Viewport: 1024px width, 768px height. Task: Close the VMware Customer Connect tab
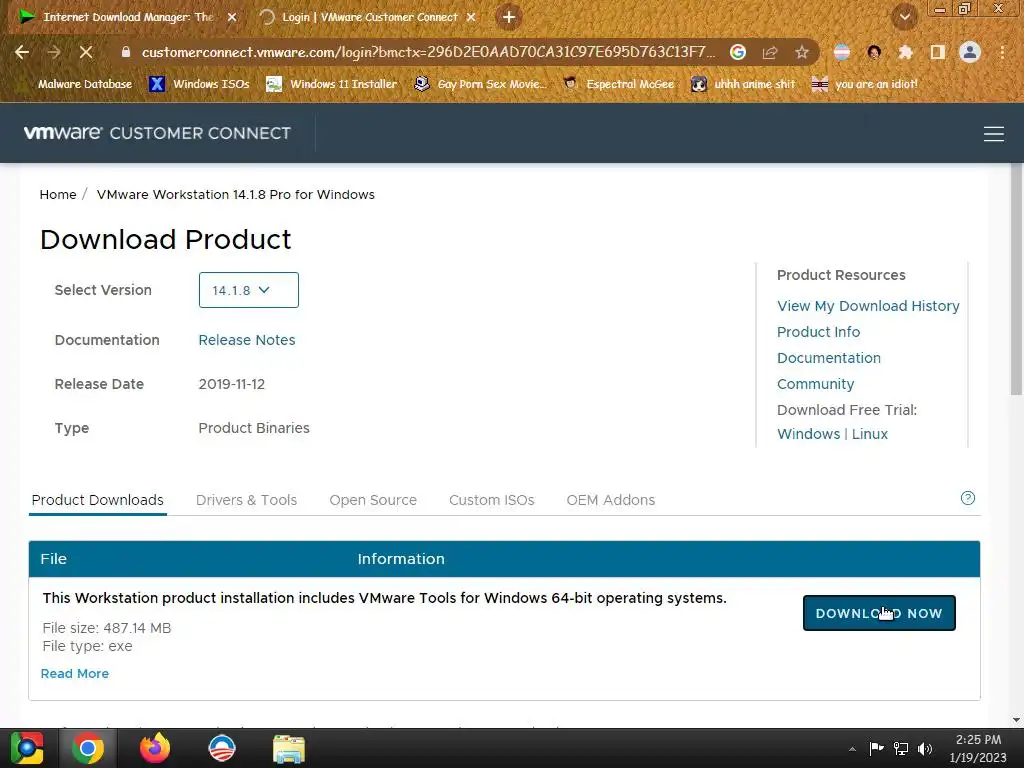click(471, 17)
